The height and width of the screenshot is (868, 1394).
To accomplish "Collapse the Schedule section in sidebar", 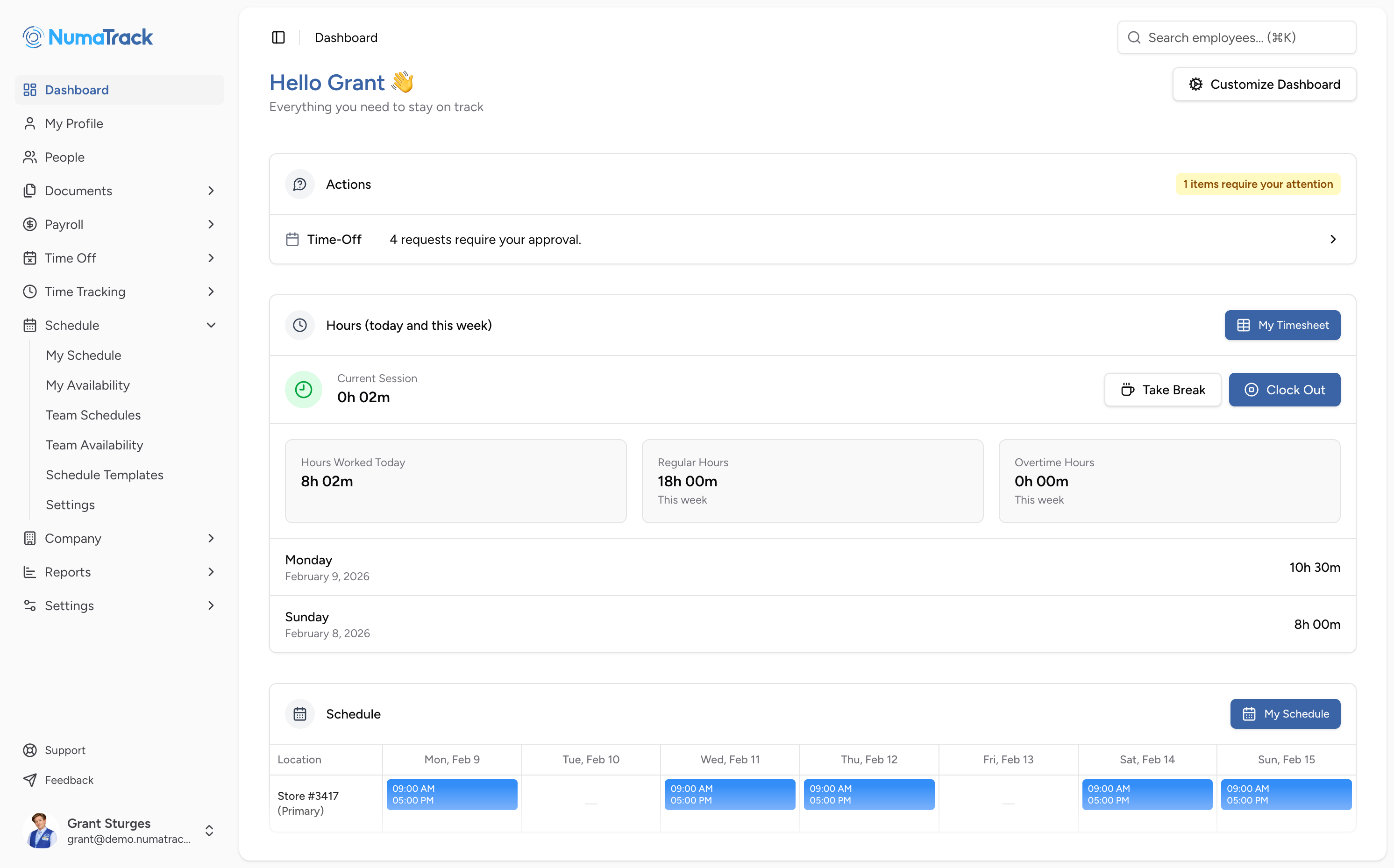I will pyautogui.click(x=211, y=325).
